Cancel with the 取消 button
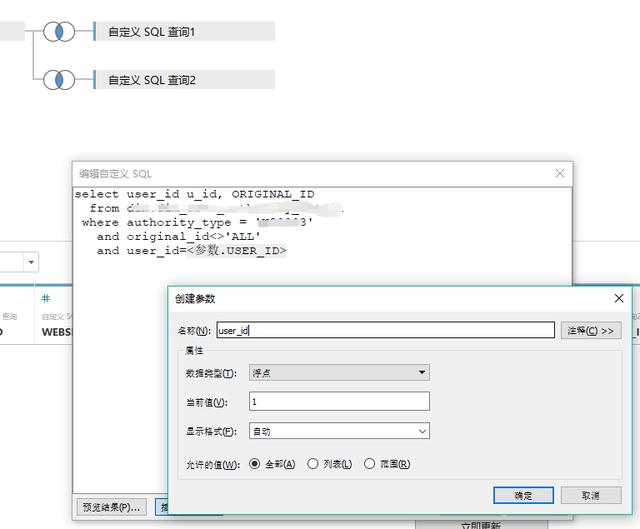640x529 pixels. click(591, 496)
